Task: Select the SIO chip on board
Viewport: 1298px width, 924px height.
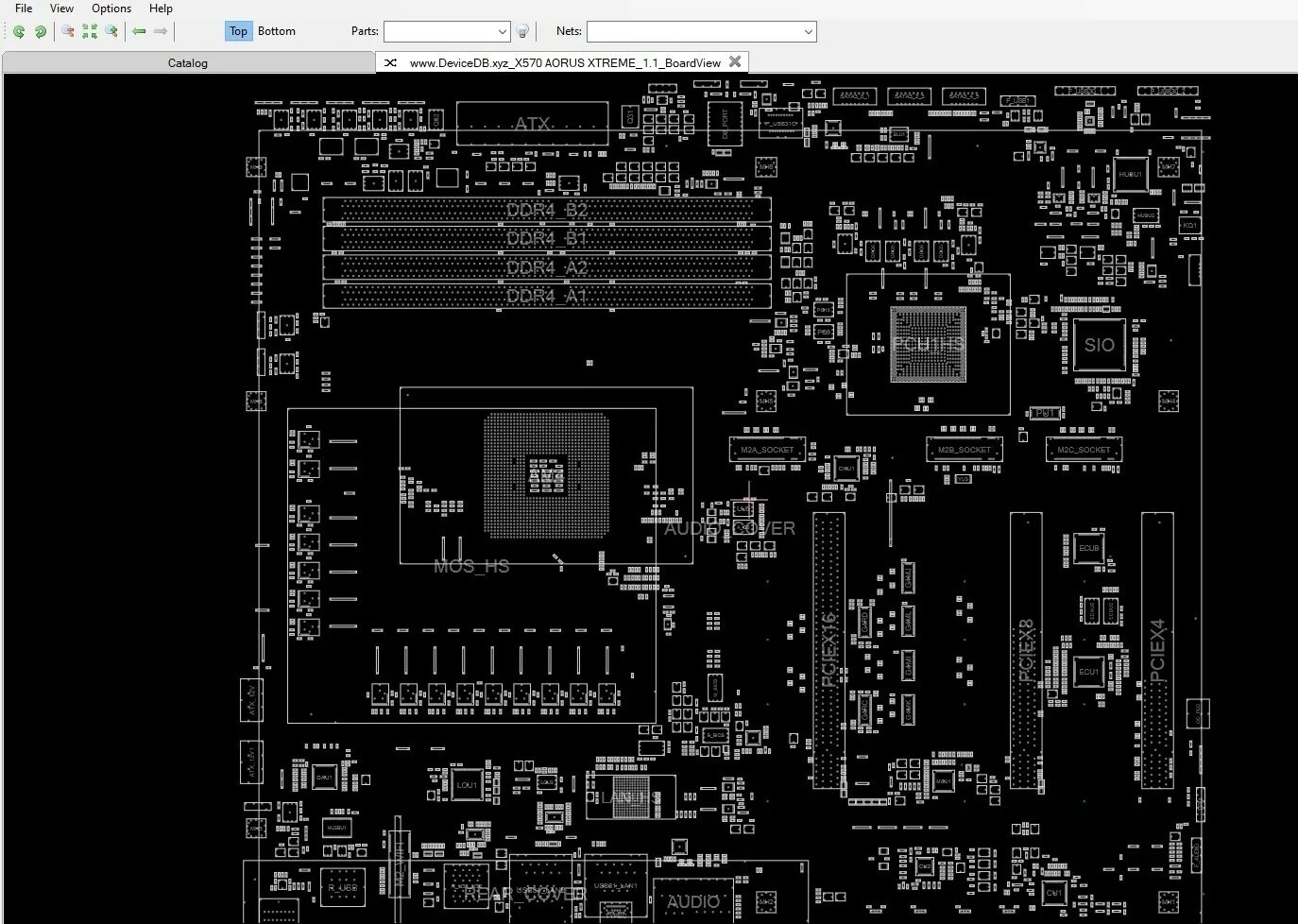Action: pos(1099,345)
